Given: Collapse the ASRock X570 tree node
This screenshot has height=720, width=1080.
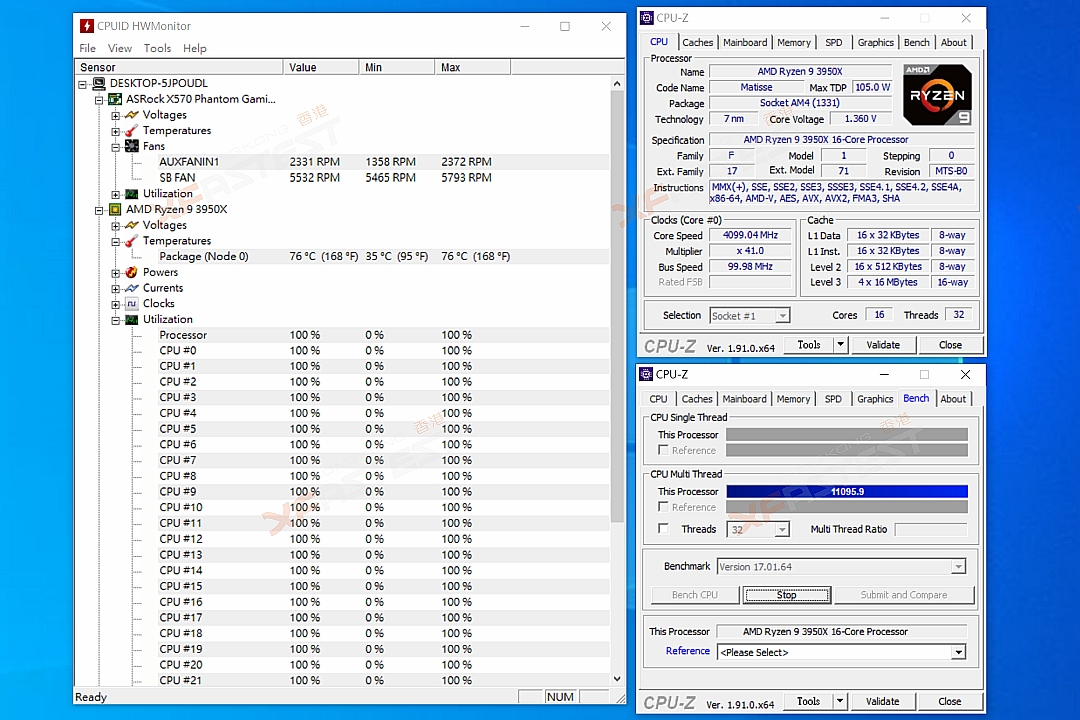Looking at the screenshot, I should [x=99, y=100].
